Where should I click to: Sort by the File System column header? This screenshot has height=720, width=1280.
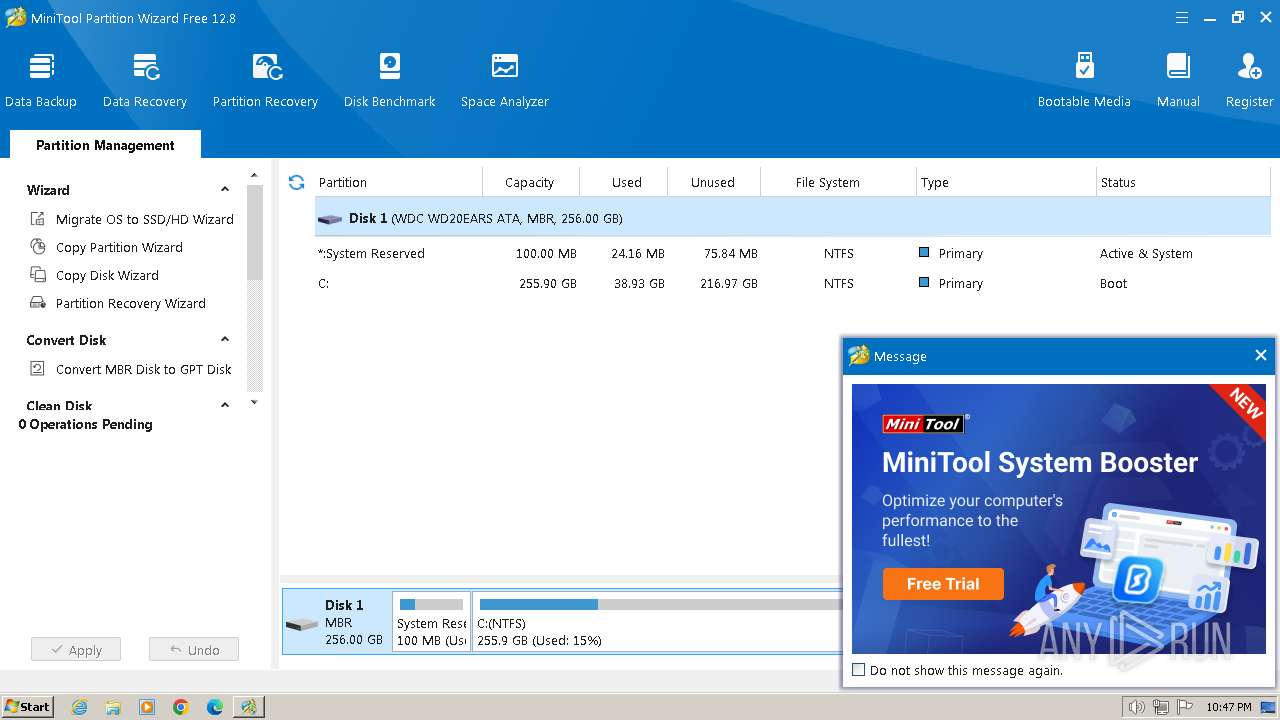tap(838, 182)
